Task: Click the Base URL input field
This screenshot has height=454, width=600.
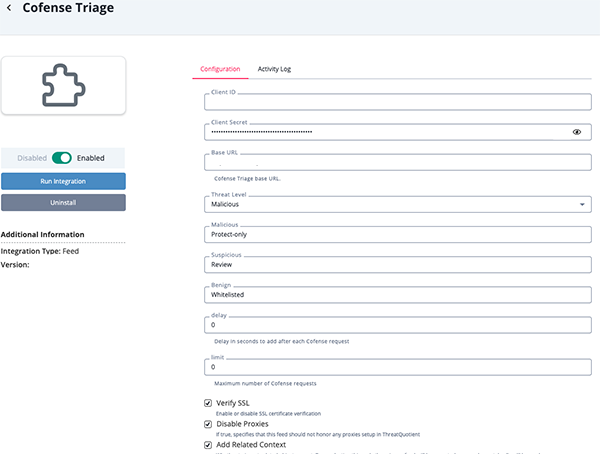Action: point(397,162)
